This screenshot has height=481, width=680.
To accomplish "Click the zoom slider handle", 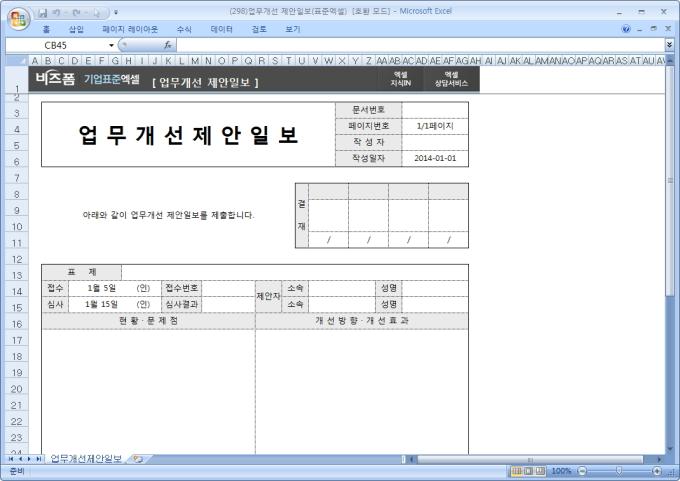I will point(619,471).
